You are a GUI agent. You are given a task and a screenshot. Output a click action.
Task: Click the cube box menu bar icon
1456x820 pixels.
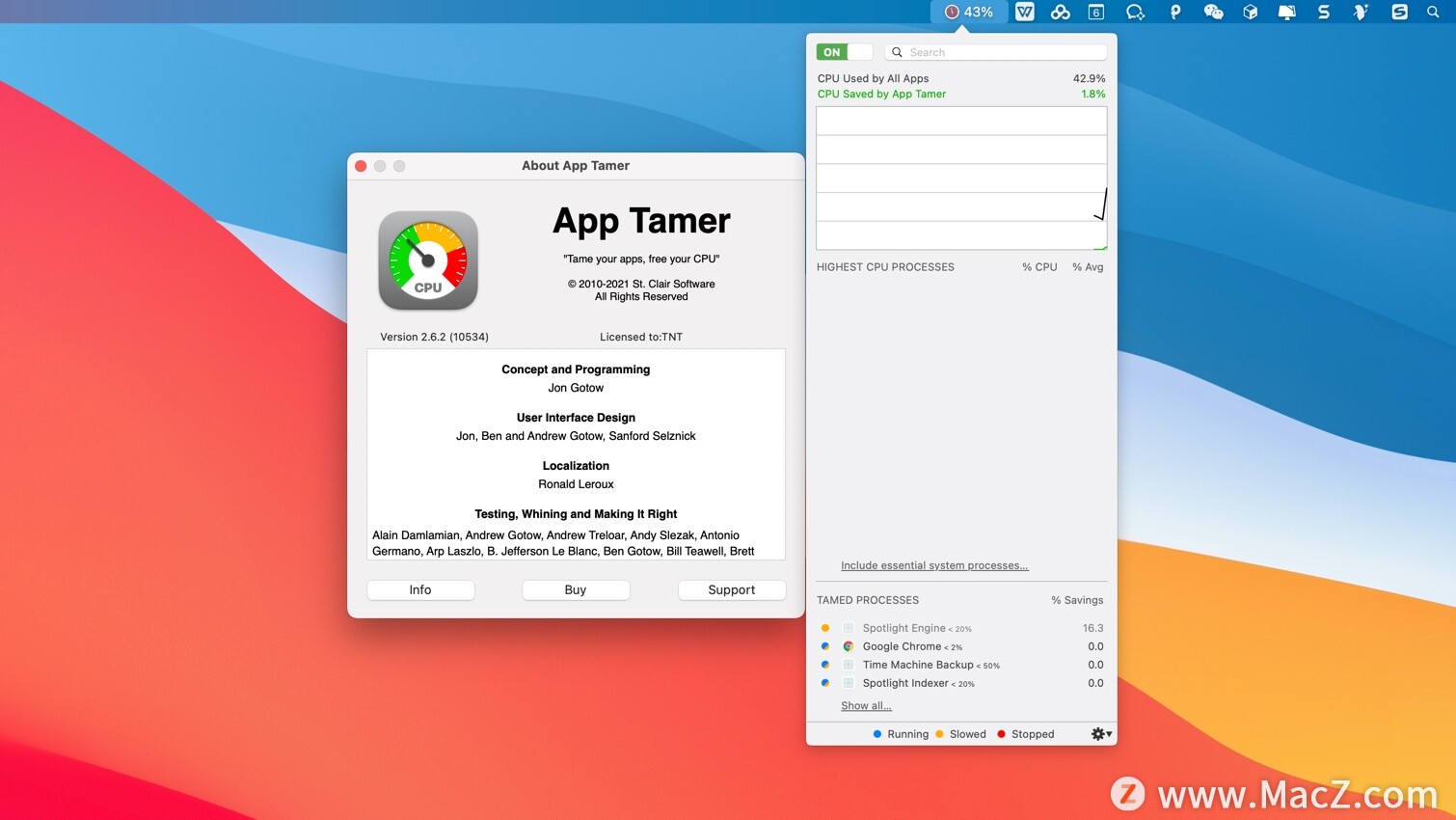pos(1250,12)
